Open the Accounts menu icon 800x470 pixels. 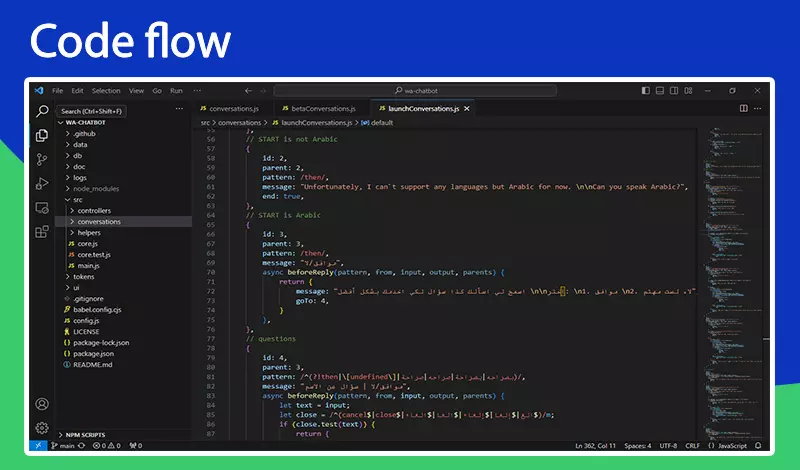(42, 404)
